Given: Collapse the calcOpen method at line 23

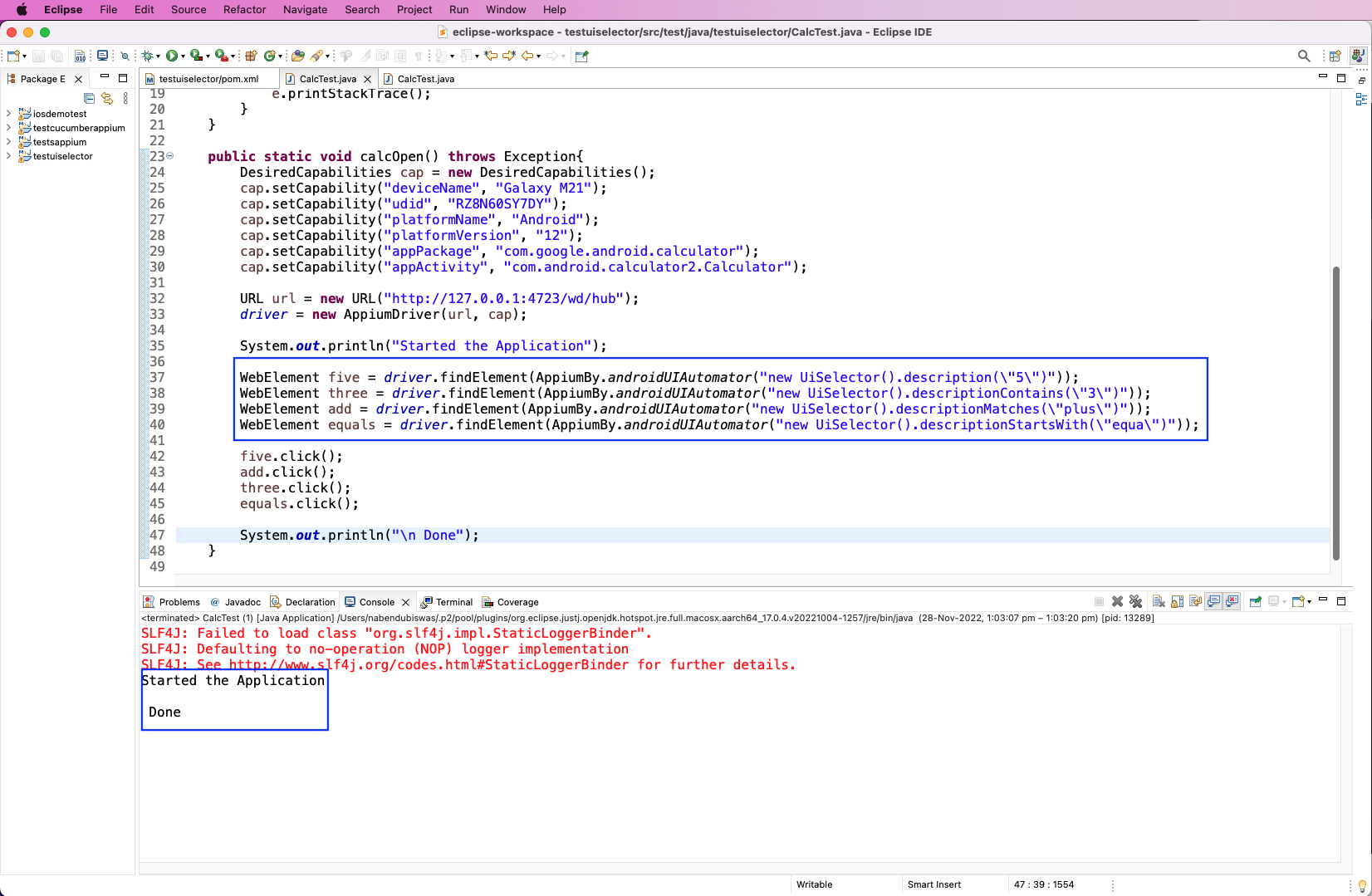Looking at the screenshot, I should [170, 156].
